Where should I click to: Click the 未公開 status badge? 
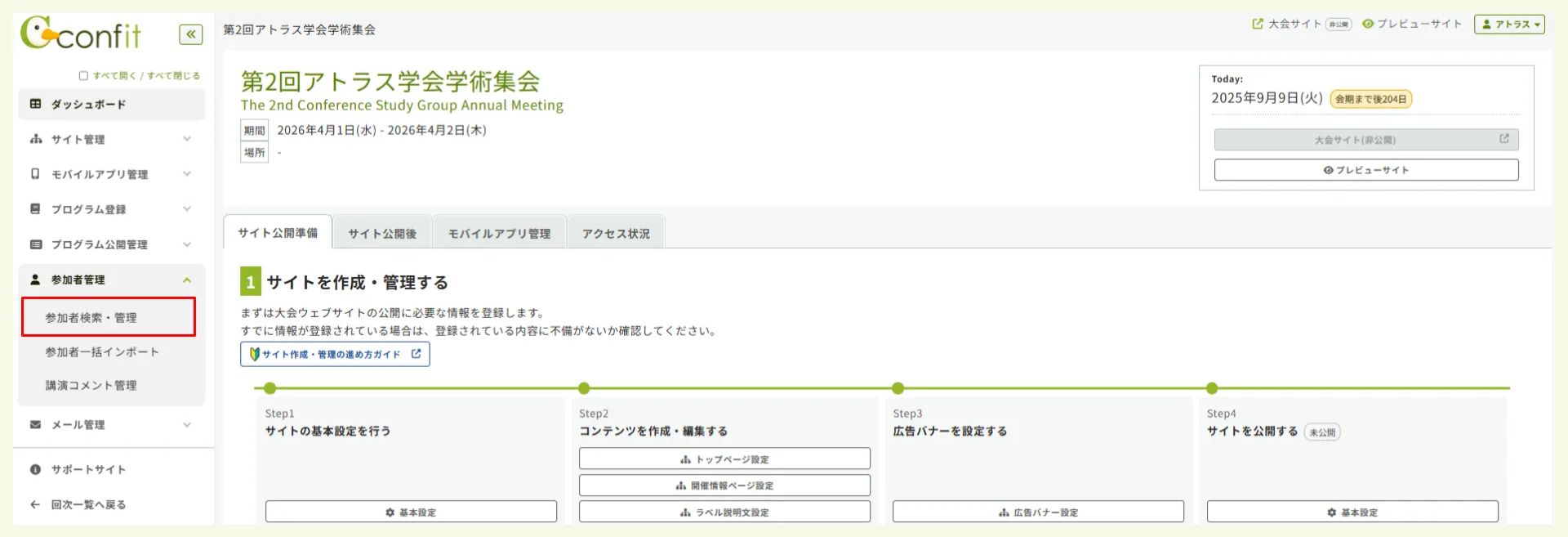tap(1322, 432)
